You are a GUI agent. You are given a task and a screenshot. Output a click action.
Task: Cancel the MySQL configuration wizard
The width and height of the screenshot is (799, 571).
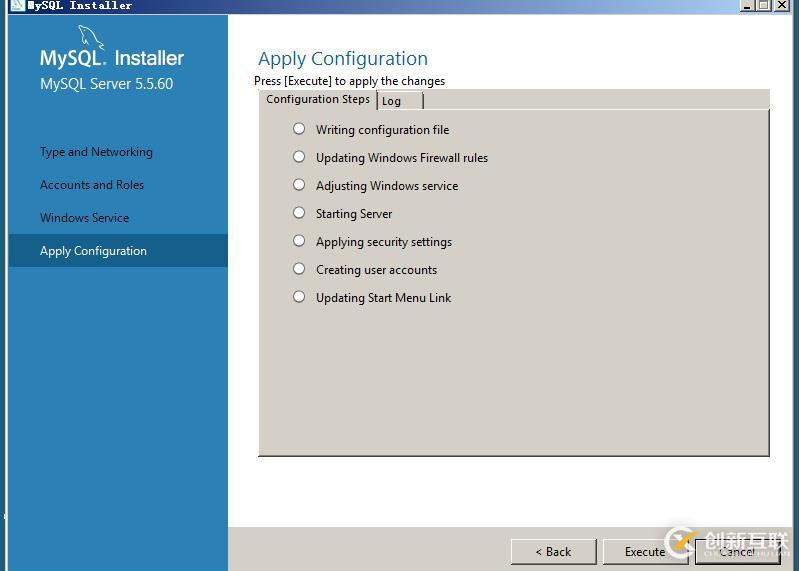(x=737, y=552)
